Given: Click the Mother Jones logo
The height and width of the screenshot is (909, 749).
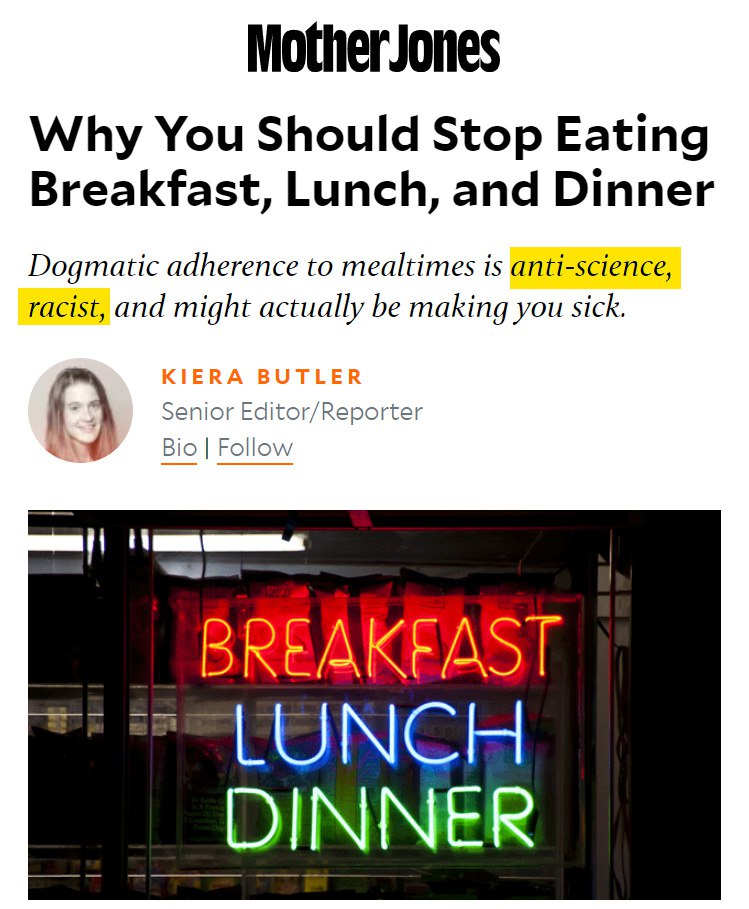Looking at the screenshot, I should point(373,48).
